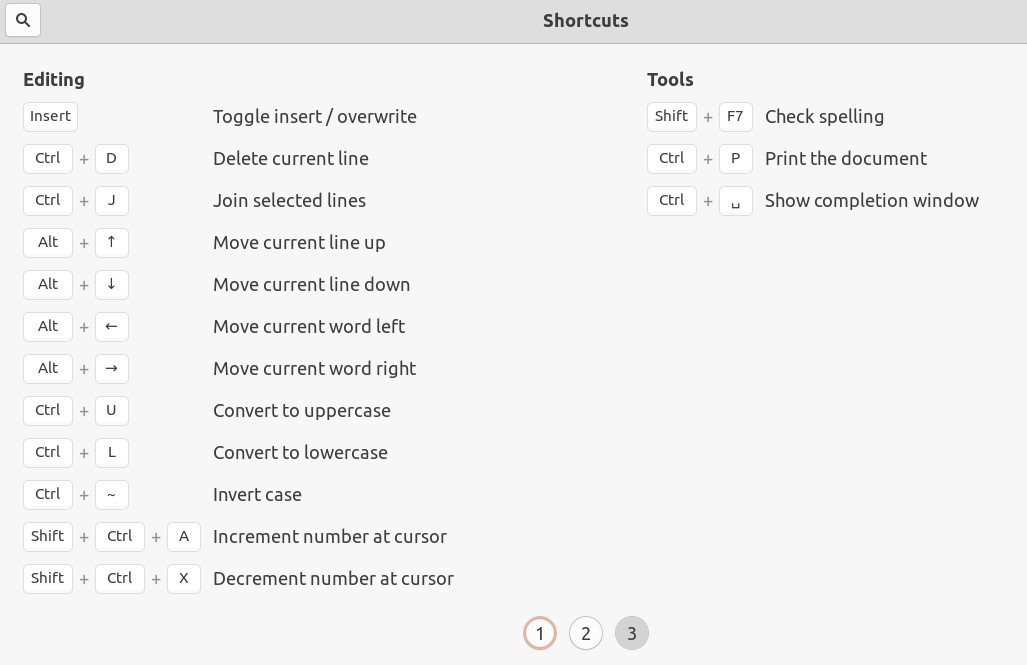The width and height of the screenshot is (1027, 665).
Task: Click the Editing section heading
Action: tap(54, 80)
